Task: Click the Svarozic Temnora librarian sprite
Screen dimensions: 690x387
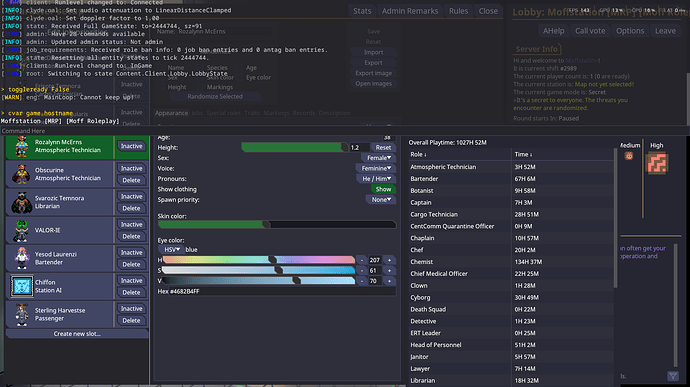Action: point(21,203)
